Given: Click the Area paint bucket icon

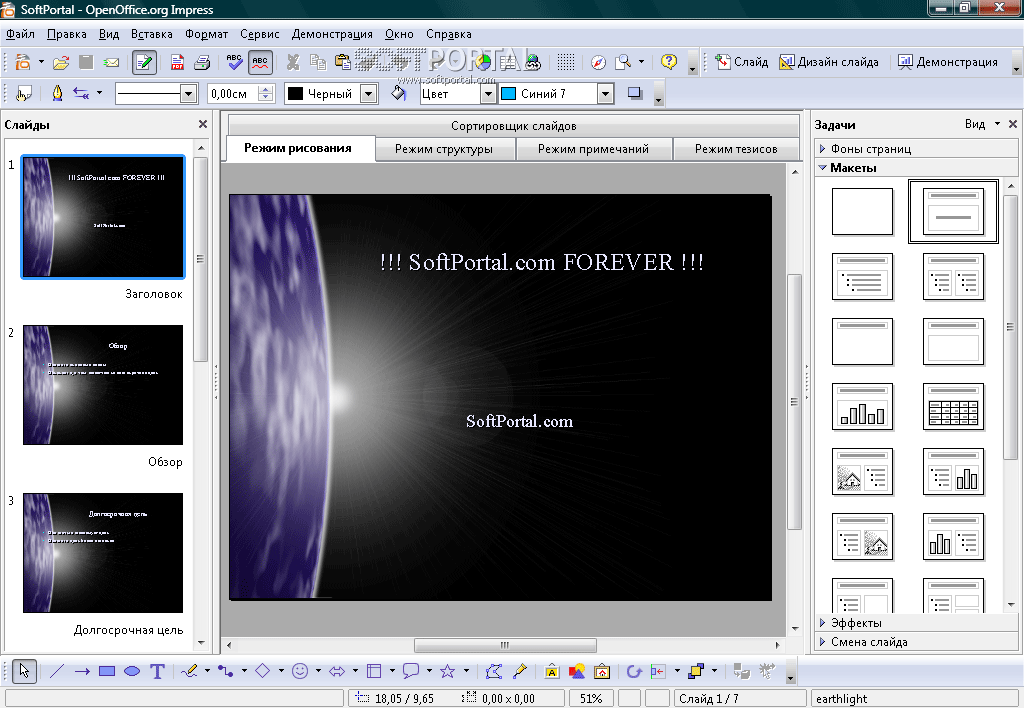Looking at the screenshot, I should (398, 94).
